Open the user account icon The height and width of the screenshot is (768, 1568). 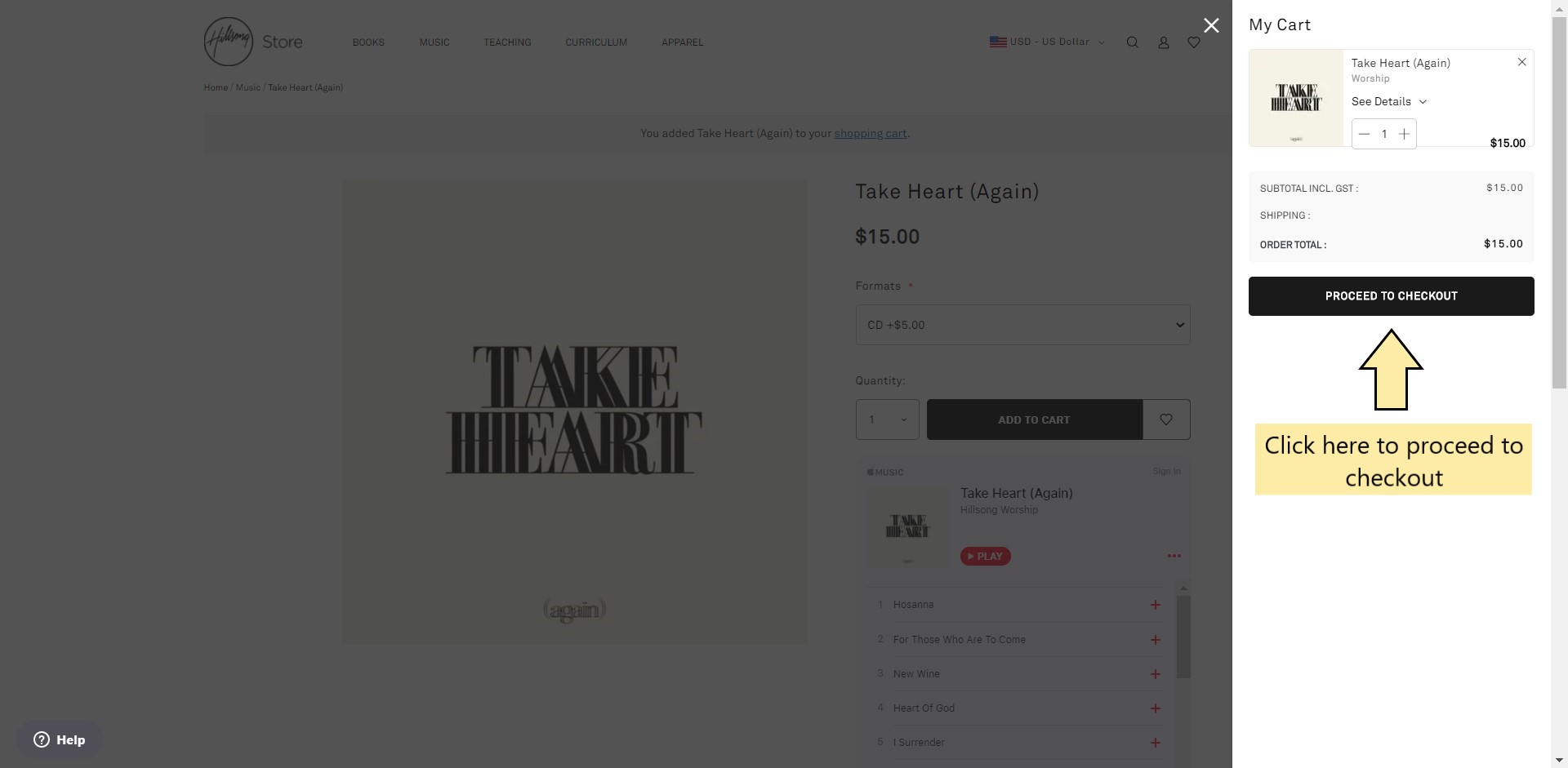(x=1164, y=42)
